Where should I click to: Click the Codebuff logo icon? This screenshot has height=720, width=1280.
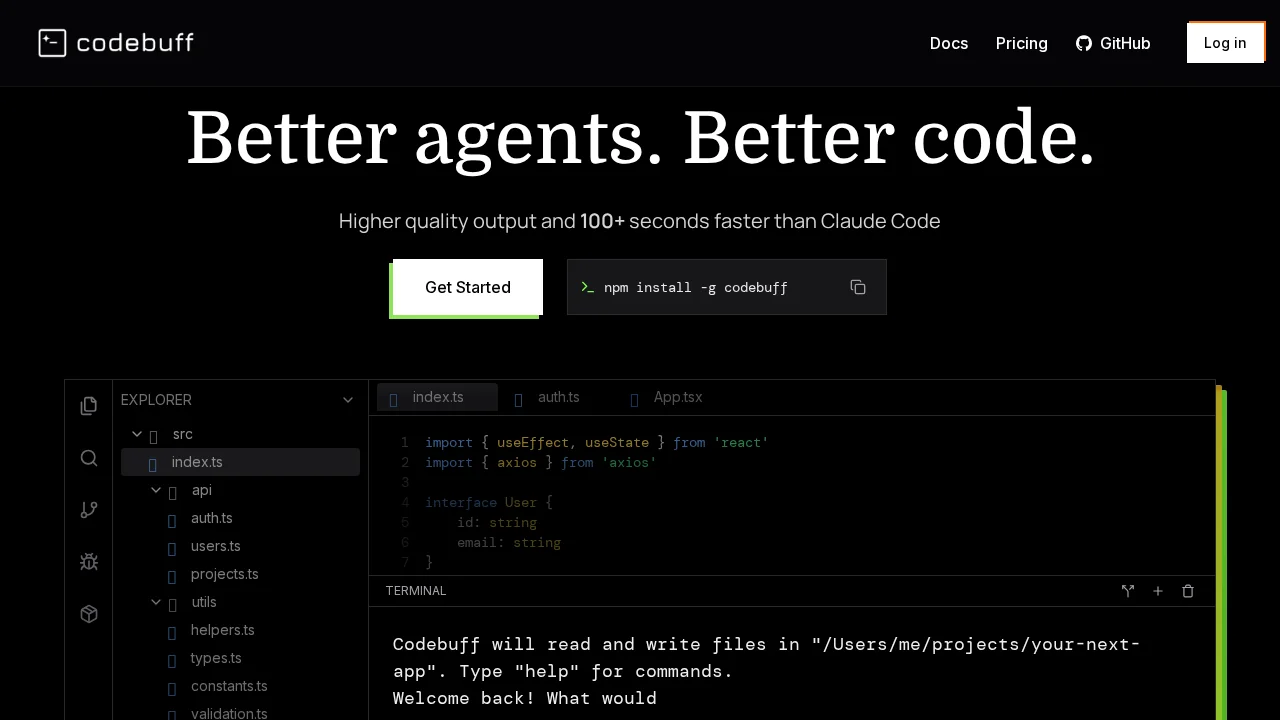(52, 43)
